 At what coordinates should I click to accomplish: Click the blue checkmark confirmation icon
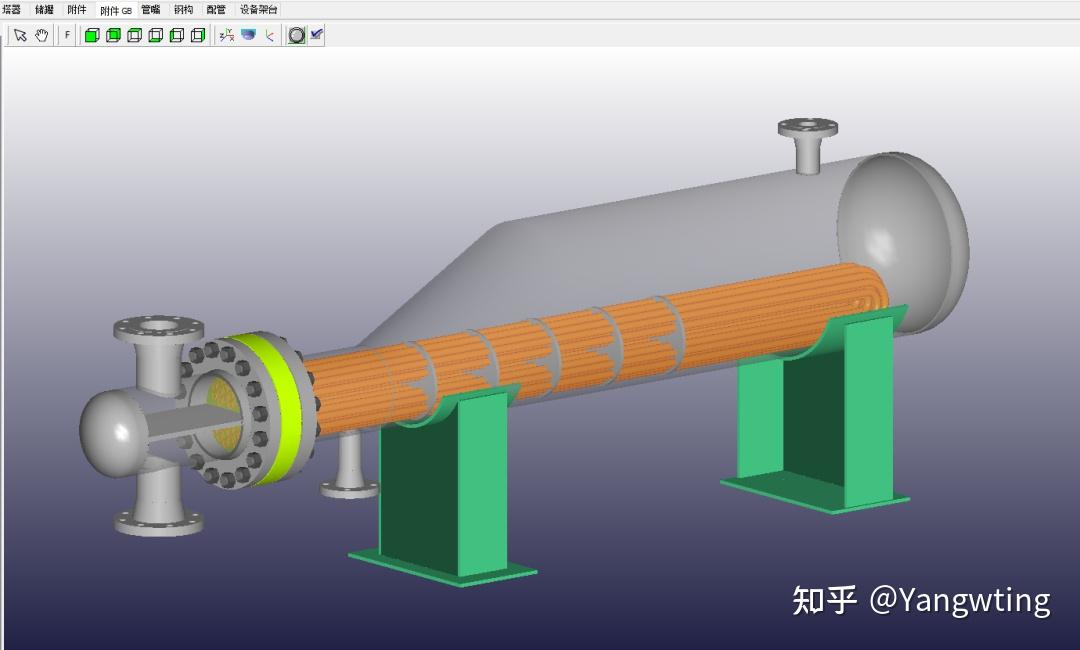(316, 33)
